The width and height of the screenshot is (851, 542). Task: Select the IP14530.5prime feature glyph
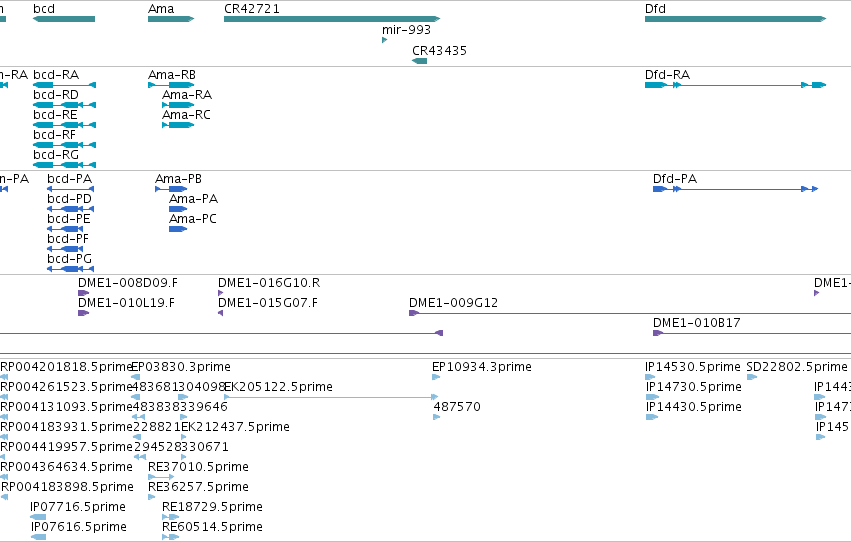pyautogui.click(x=650, y=377)
